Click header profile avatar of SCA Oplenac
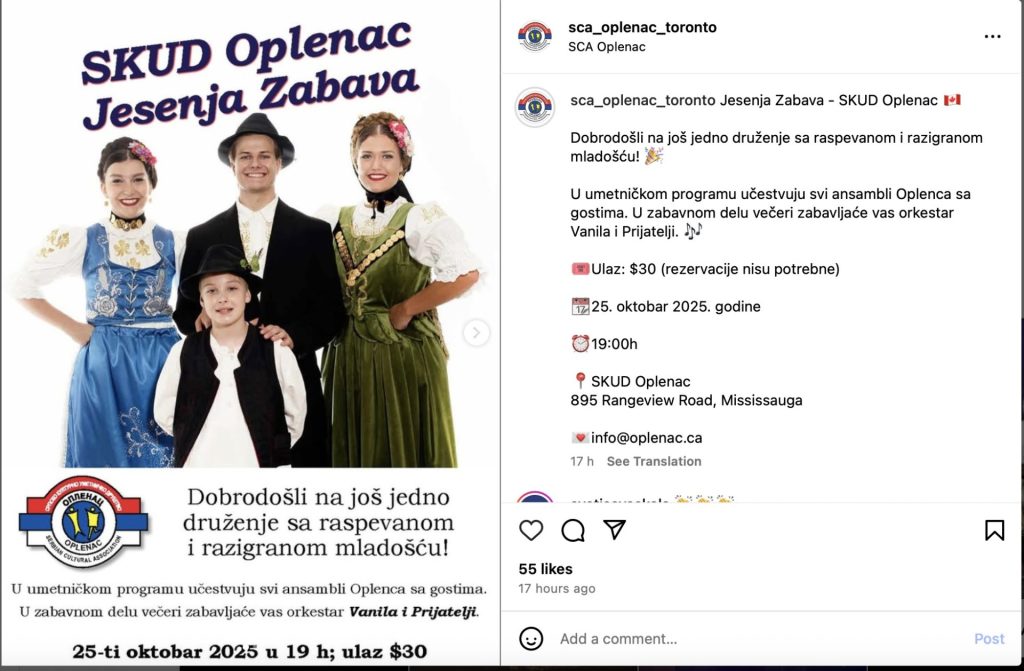 [535, 37]
